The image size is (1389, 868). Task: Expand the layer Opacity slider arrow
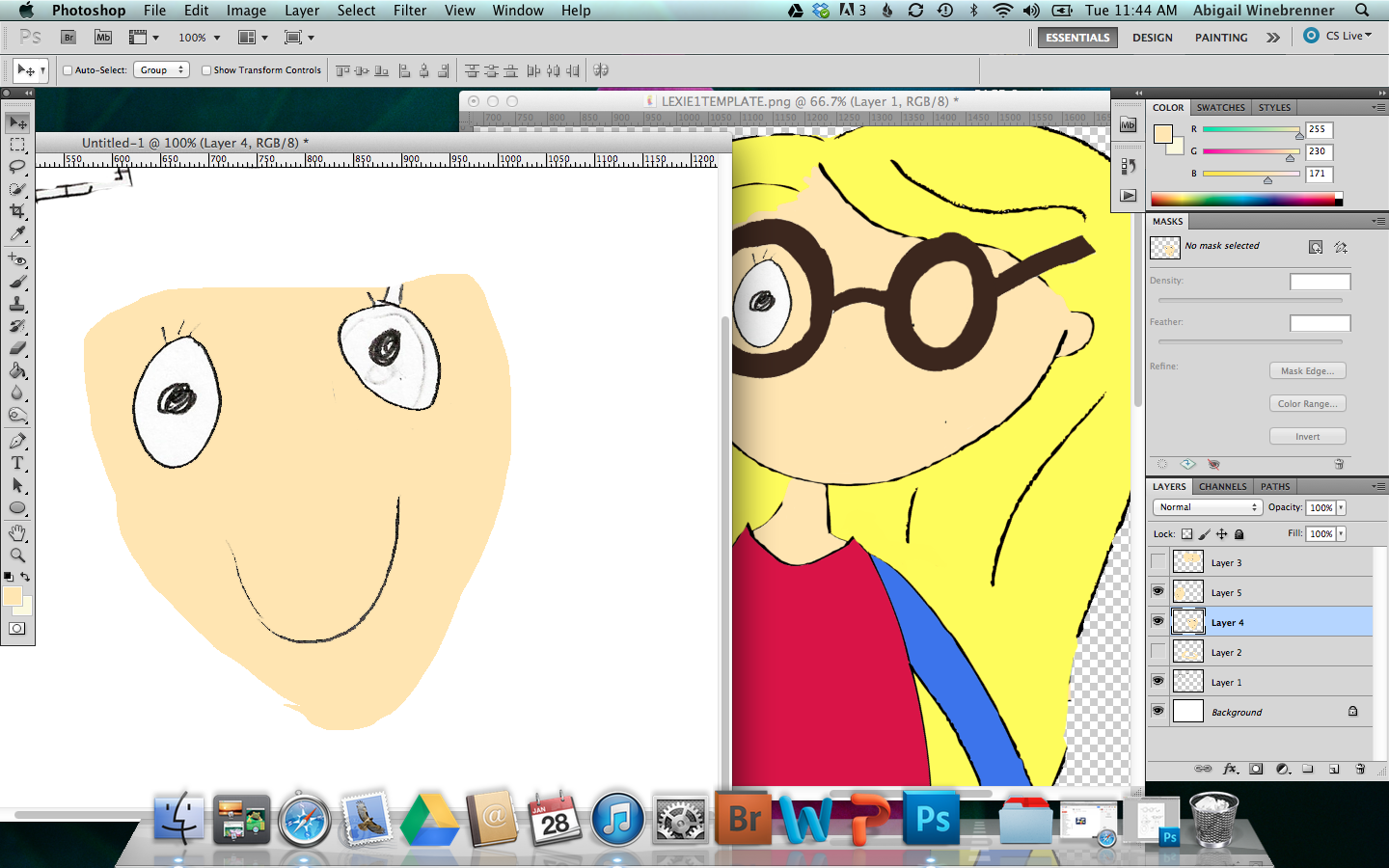click(x=1341, y=507)
